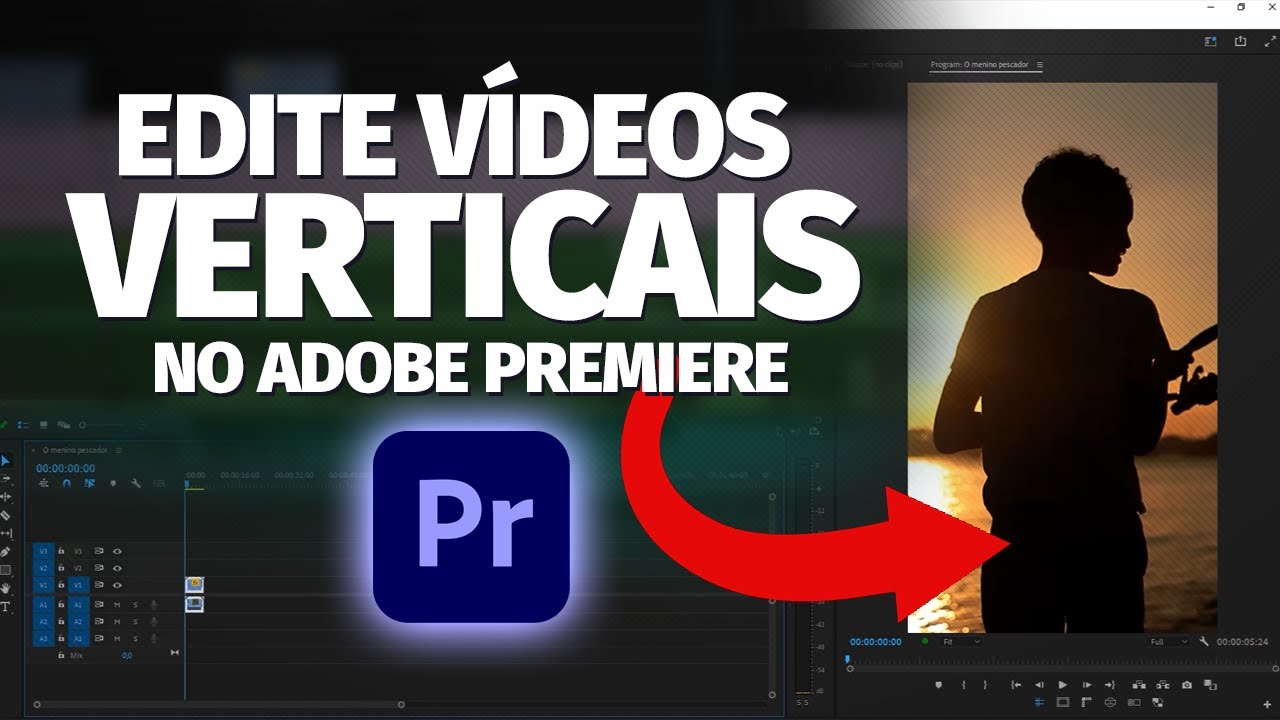Select the Type tool
Screen dimensions: 1280x720
(x=5, y=606)
